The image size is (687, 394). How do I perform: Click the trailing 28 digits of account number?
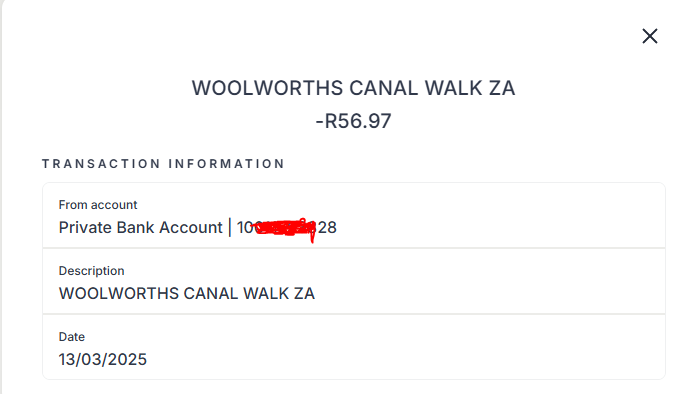[327, 227]
